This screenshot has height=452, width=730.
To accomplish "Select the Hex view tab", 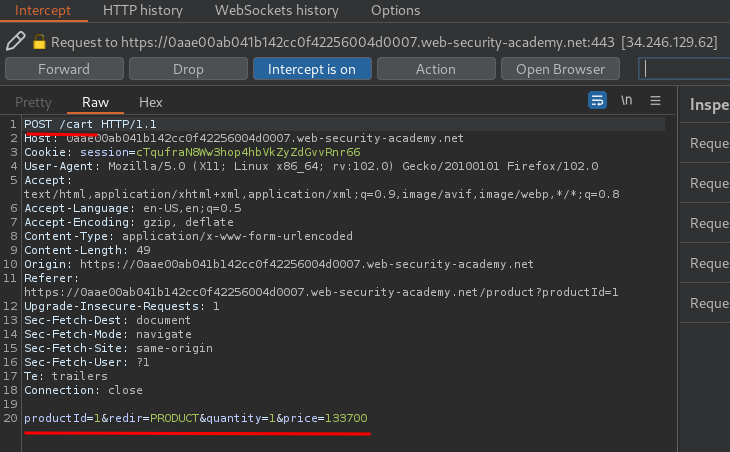I will pos(150,102).
